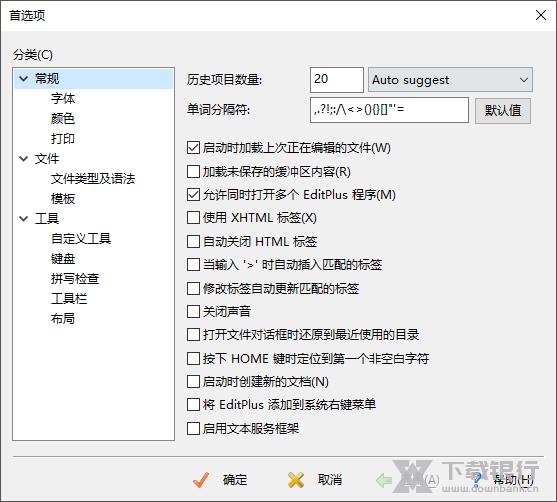The image size is (557, 502).
Task: Enable 当输入 '>' 时自动插入匹配的标签
Action: [193, 265]
